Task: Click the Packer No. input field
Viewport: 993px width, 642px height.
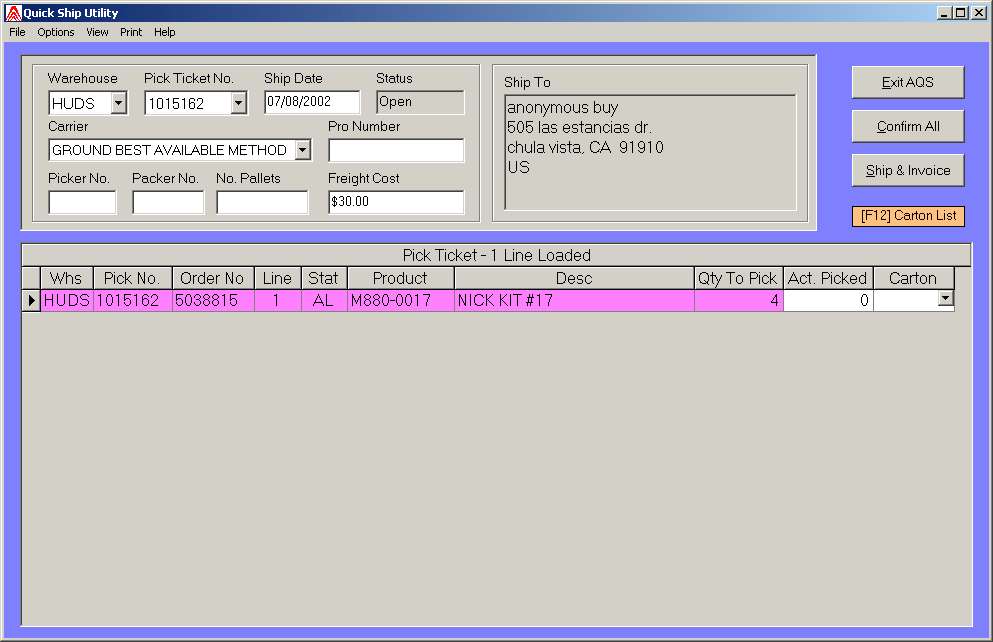Action: click(x=168, y=203)
